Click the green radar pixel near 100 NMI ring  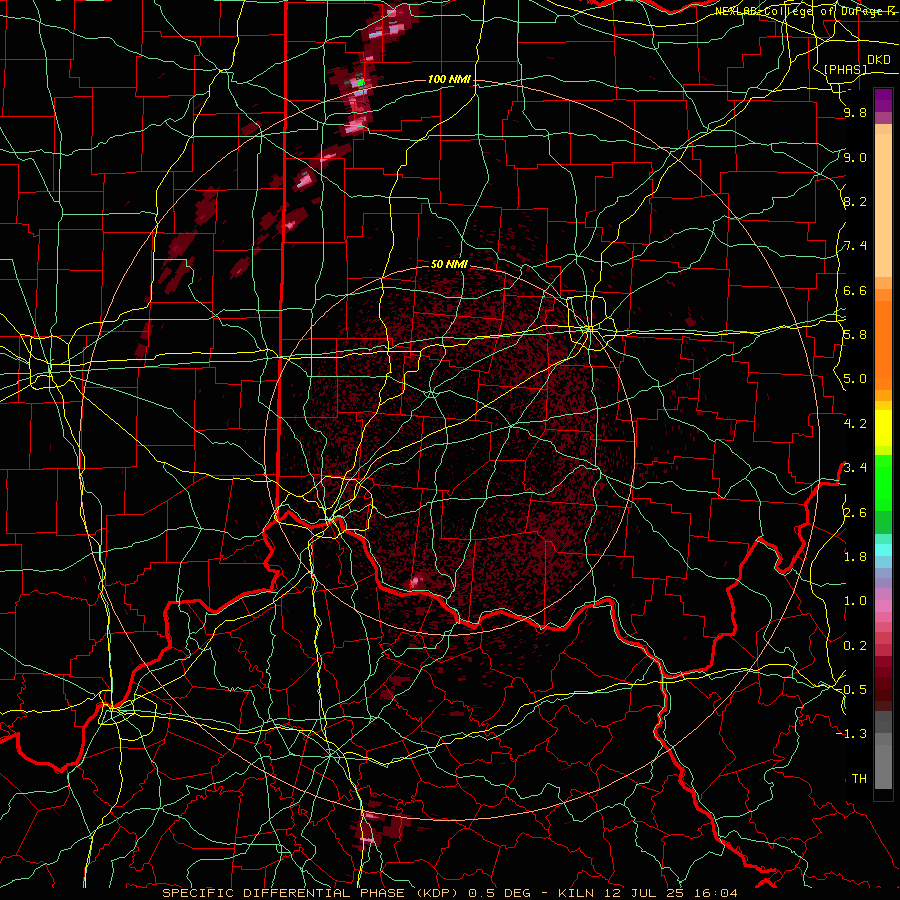[360, 82]
